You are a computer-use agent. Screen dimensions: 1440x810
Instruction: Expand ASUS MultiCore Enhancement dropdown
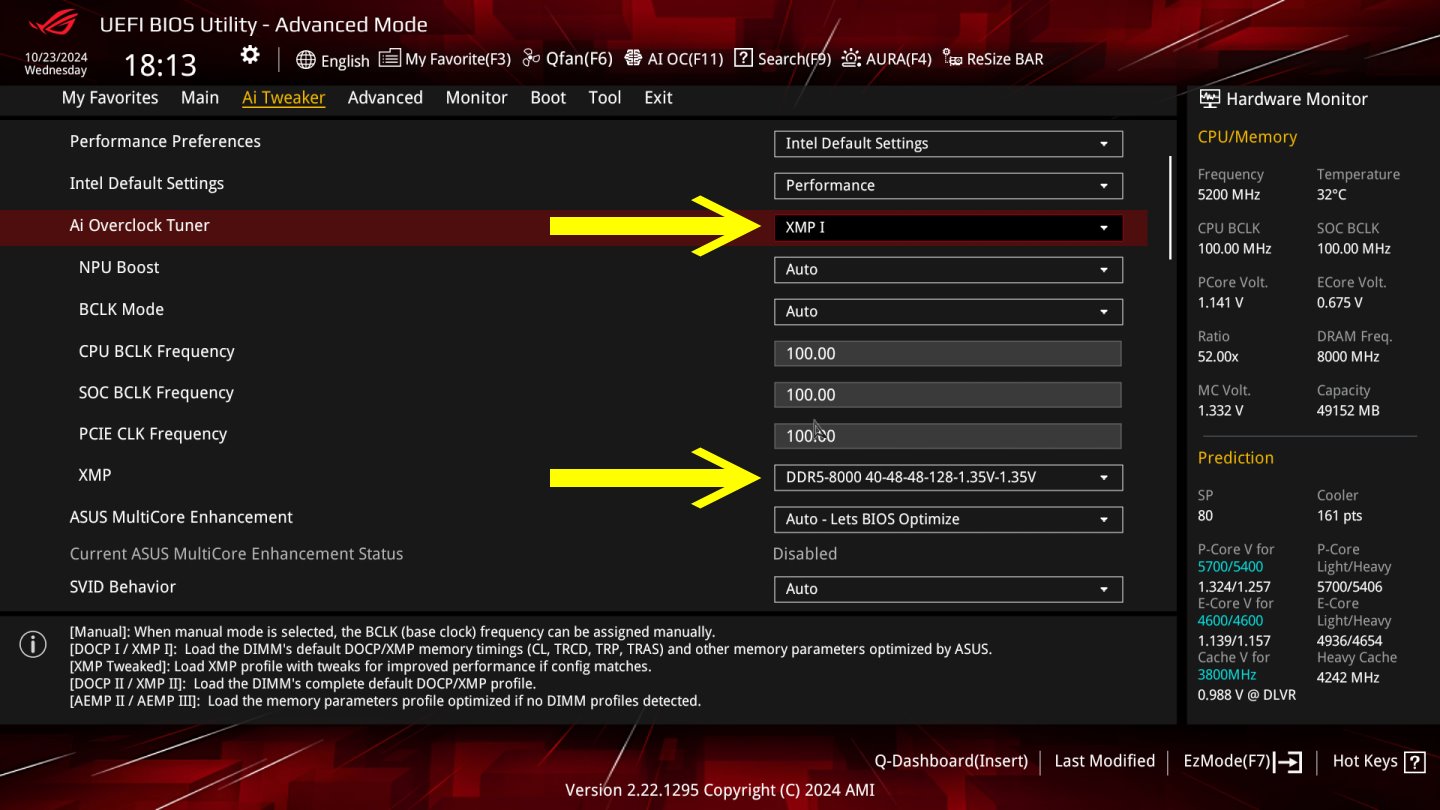coord(948,520)
